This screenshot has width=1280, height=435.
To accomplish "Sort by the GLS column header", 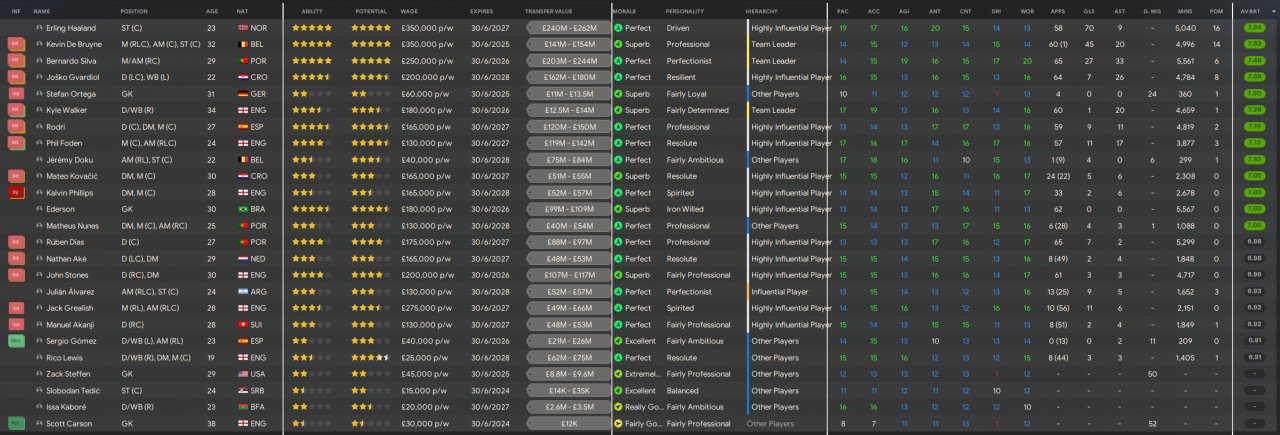I will (x=1088, y=10).
